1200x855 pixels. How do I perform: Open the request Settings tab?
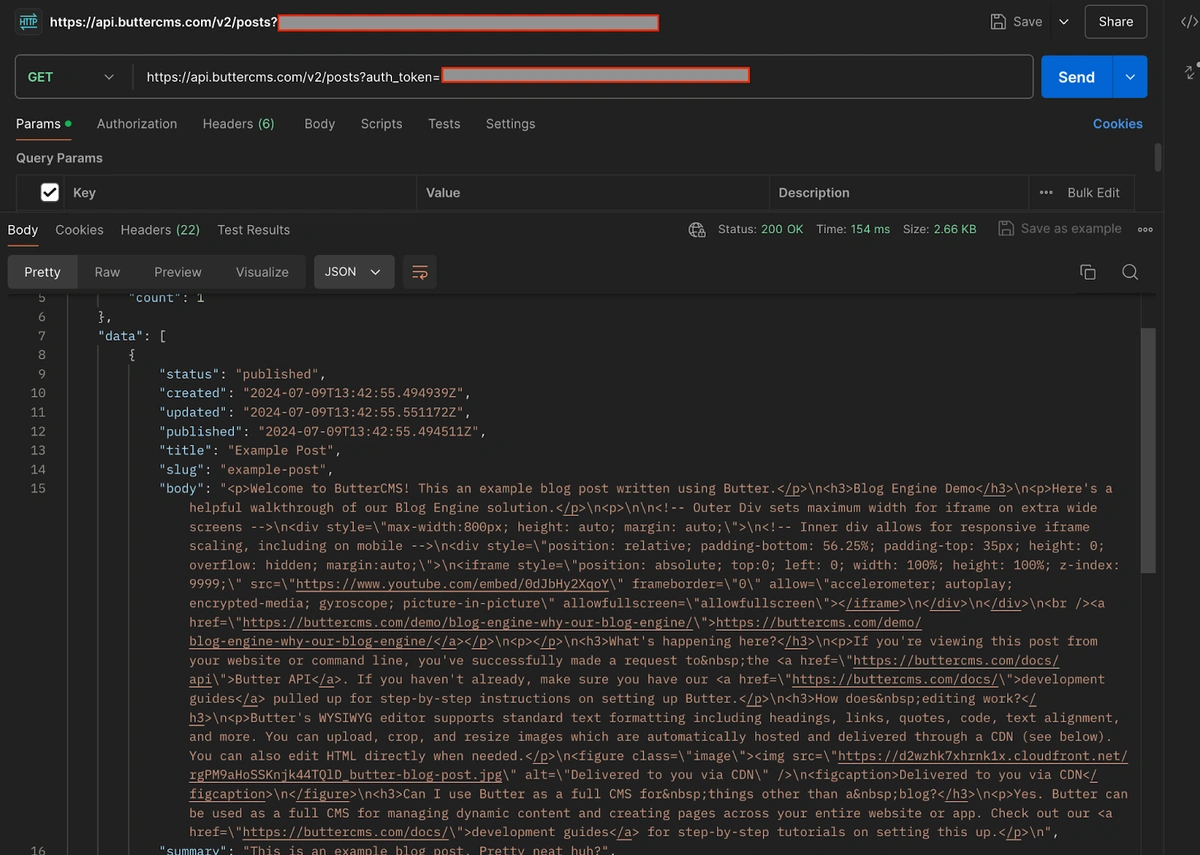[510, 124]
